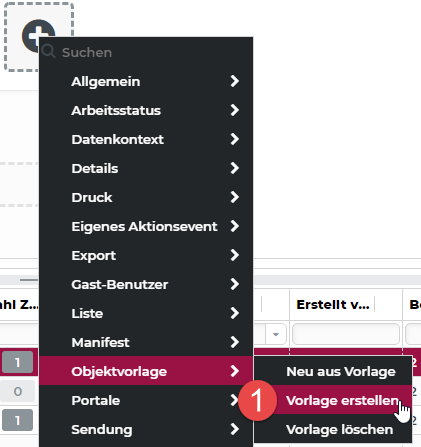Expand the Details chevron arrow
Viewport: 421px width, 447px height.
(235, 168)
